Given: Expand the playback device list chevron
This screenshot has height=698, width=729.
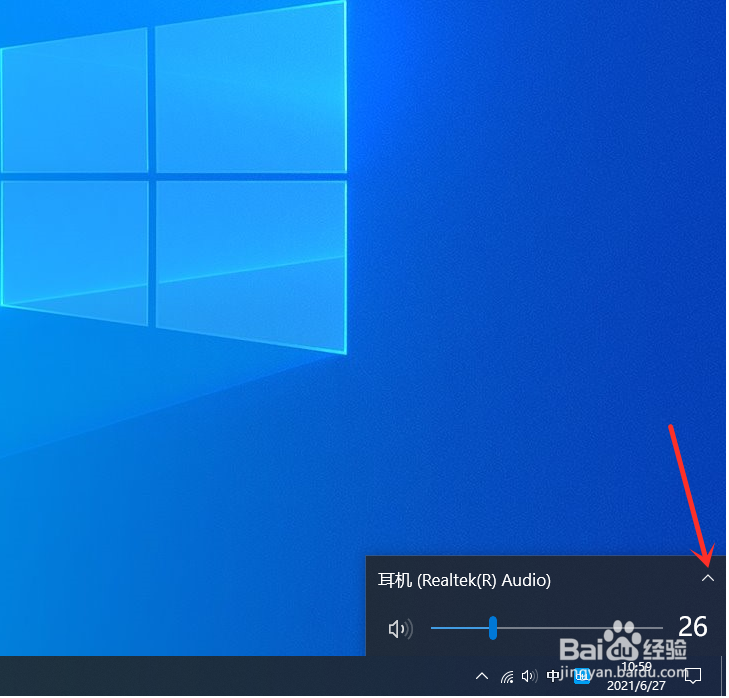Looking at the screenshot, I should tap(710, 580).
